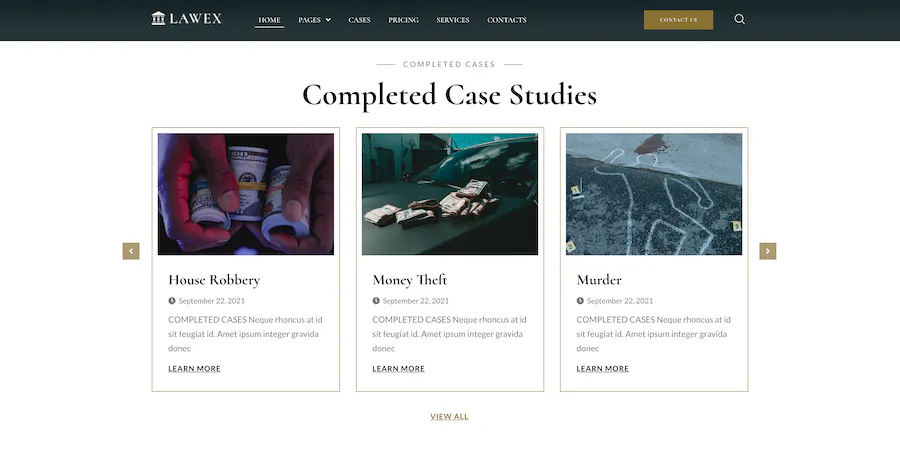900x459 pixels.
Task: Open the Murder case title
Action: pyautogui.click(x=599, y=280)
